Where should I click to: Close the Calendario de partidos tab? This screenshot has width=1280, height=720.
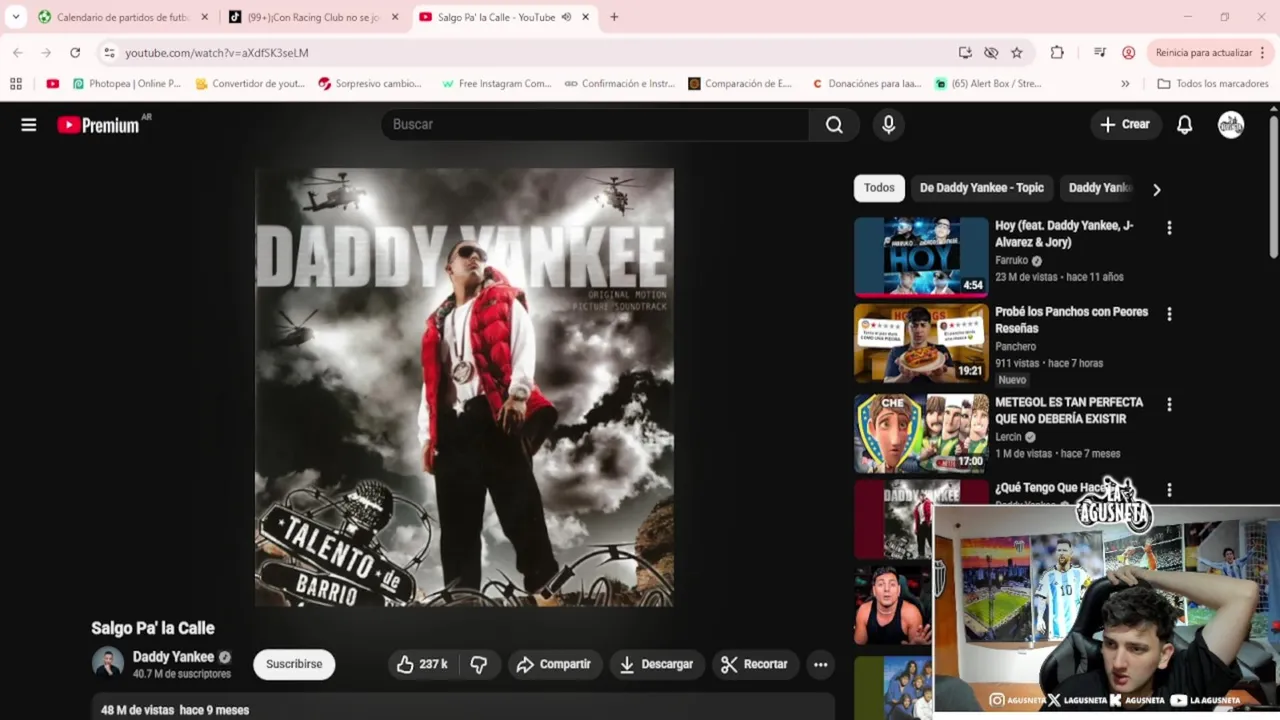pos(205,17)
